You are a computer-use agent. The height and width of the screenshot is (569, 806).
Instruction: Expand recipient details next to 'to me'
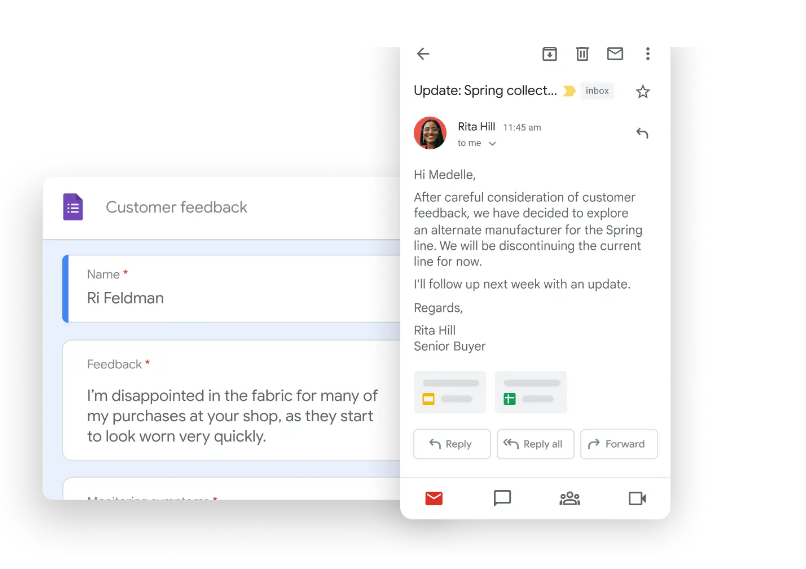tap(492, 144)
